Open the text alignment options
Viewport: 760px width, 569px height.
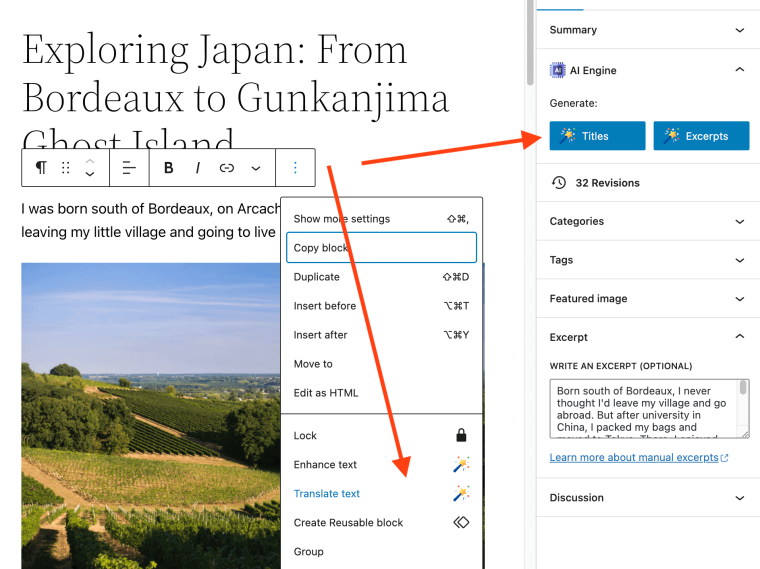[129, 168]
